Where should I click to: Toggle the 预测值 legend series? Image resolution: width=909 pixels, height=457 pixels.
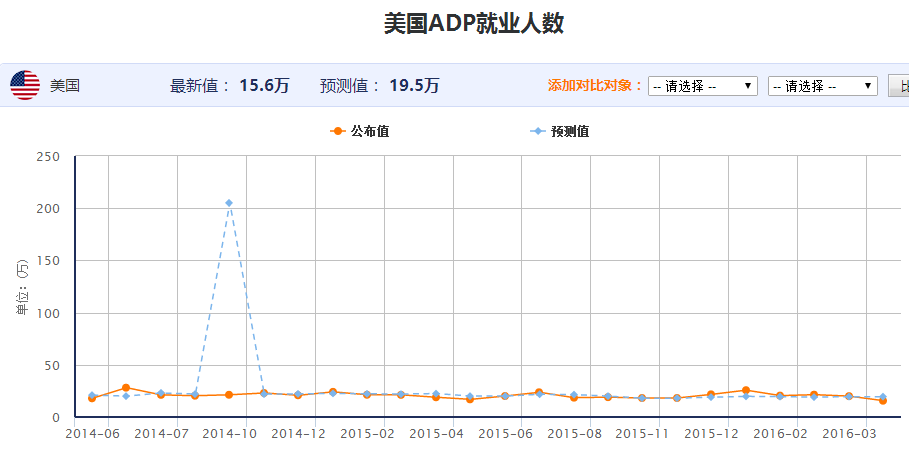pyautogui.click(x=560, y=132)
